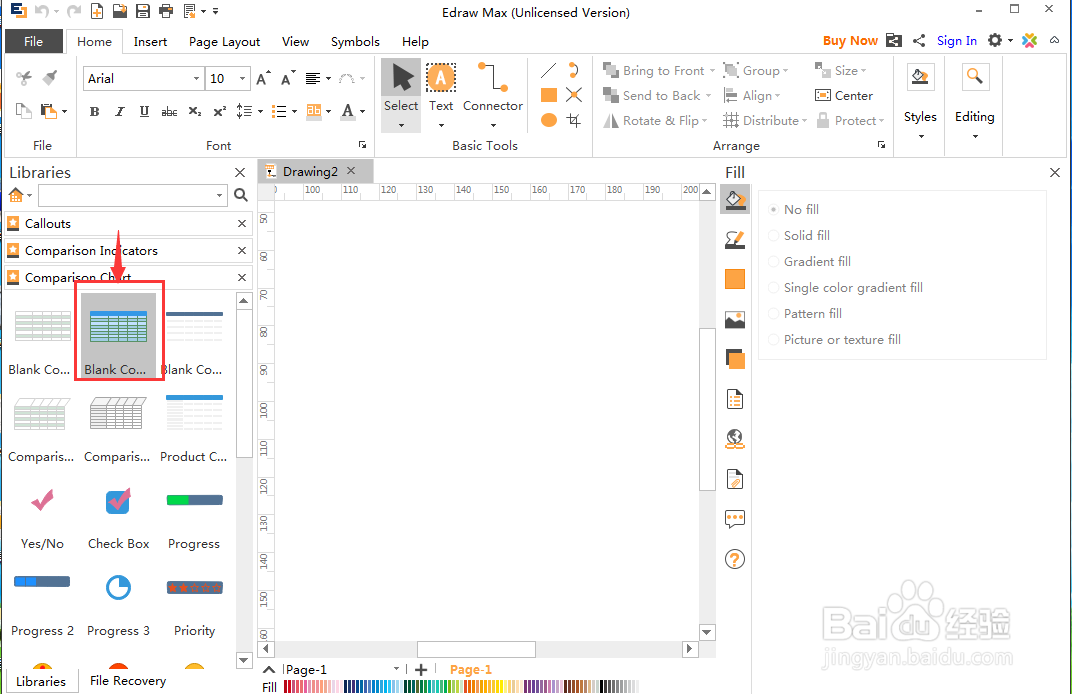This screenshot has height=694, width=1072.
Task: Open the Help tab
Action: point(415,42)
